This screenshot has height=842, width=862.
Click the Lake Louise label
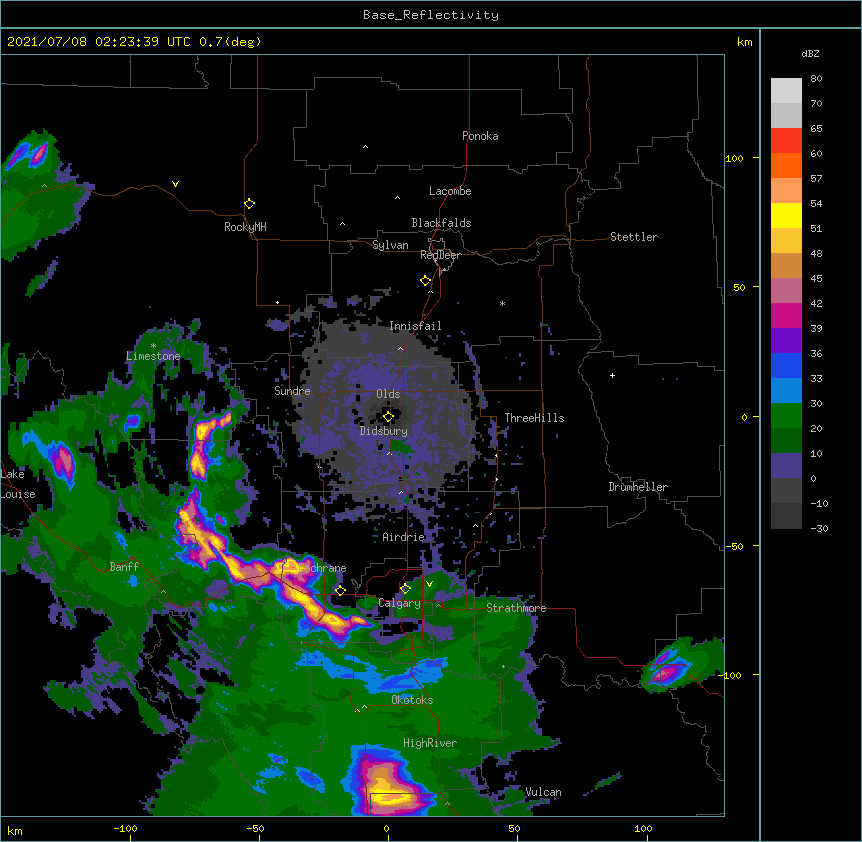[18, 484]
